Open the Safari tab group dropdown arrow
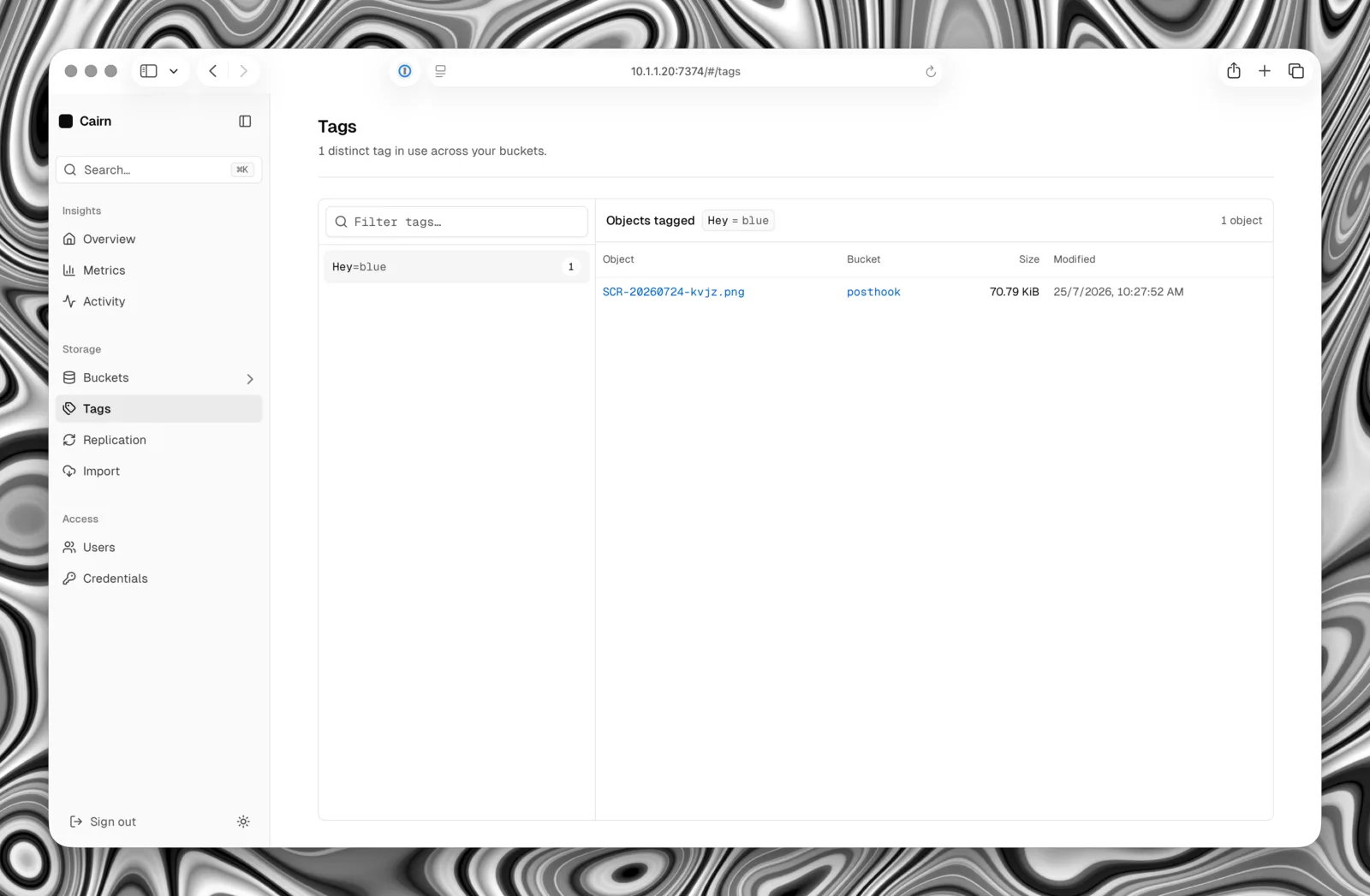The width and height of the screenshot is (1370, 896). [174, 71]
